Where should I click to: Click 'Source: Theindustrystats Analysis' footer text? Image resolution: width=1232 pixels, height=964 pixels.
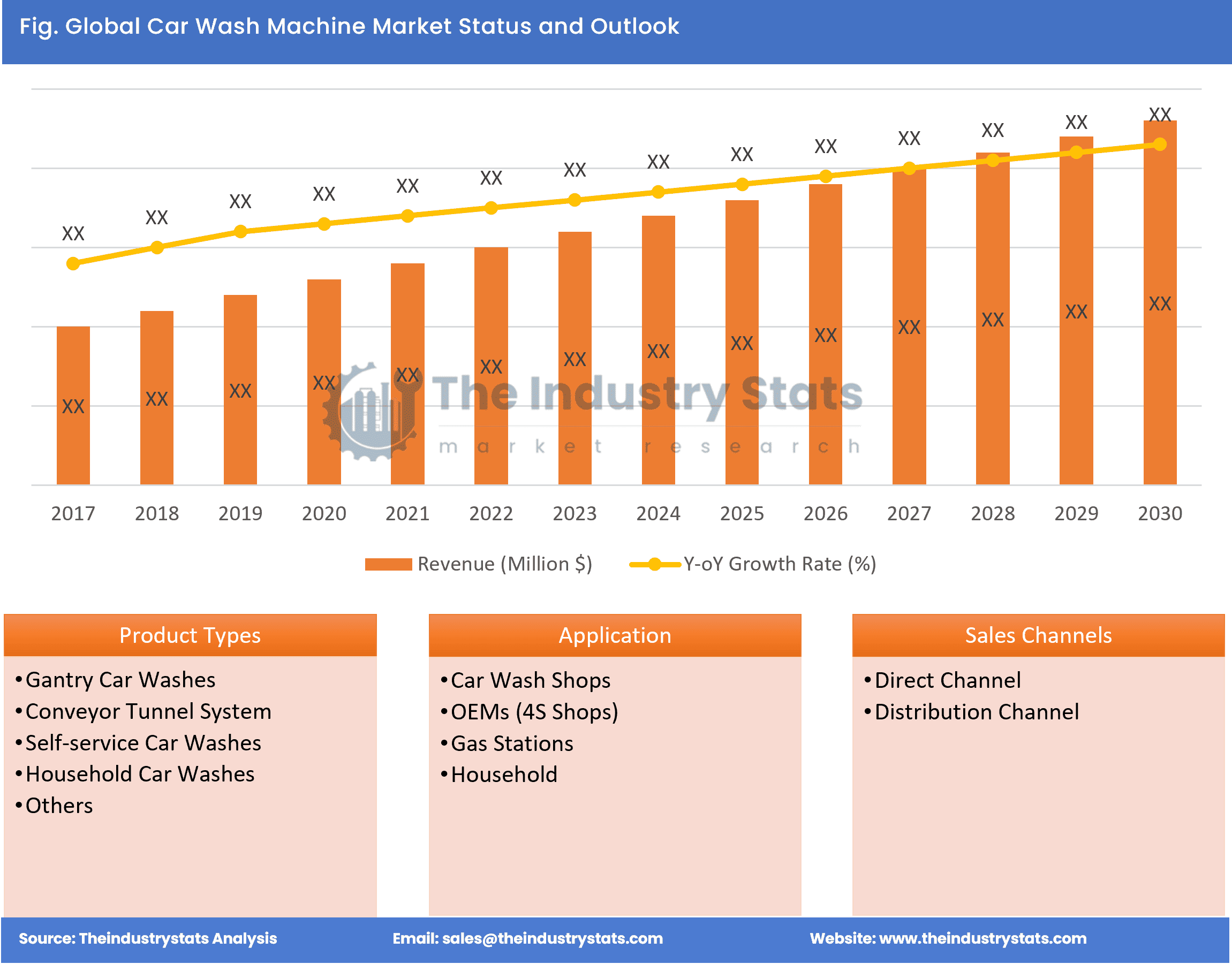tap(148, 939)
